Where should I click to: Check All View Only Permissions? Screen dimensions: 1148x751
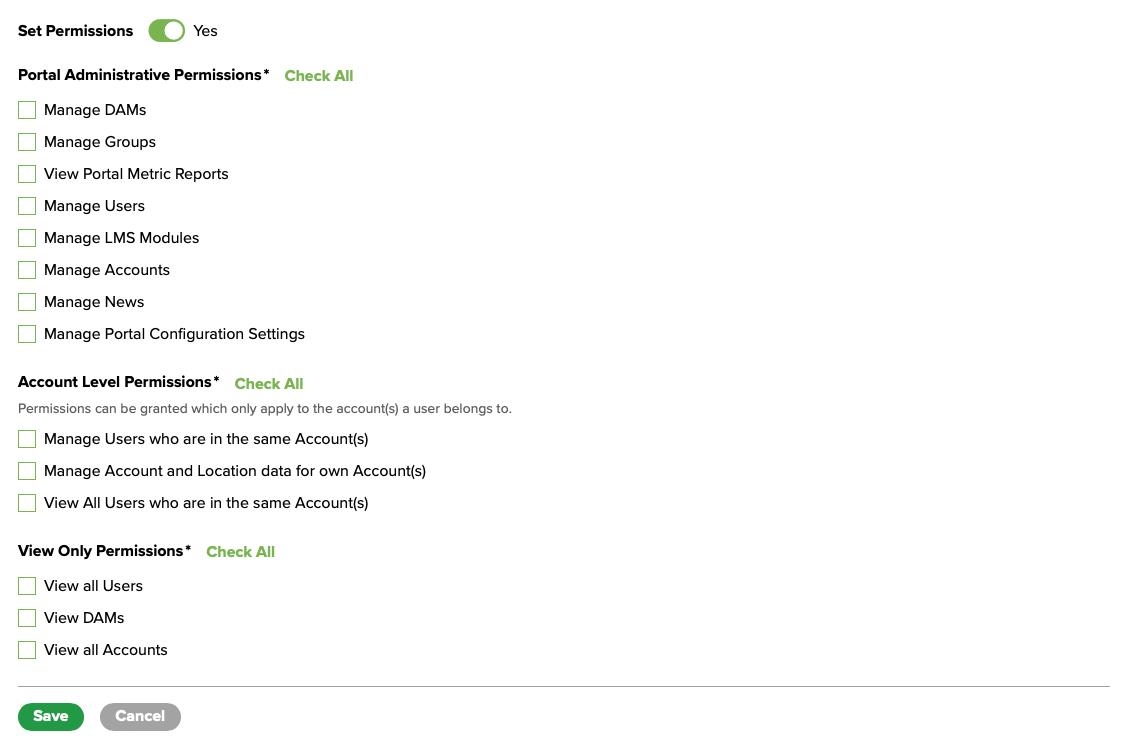coord(240,552)
